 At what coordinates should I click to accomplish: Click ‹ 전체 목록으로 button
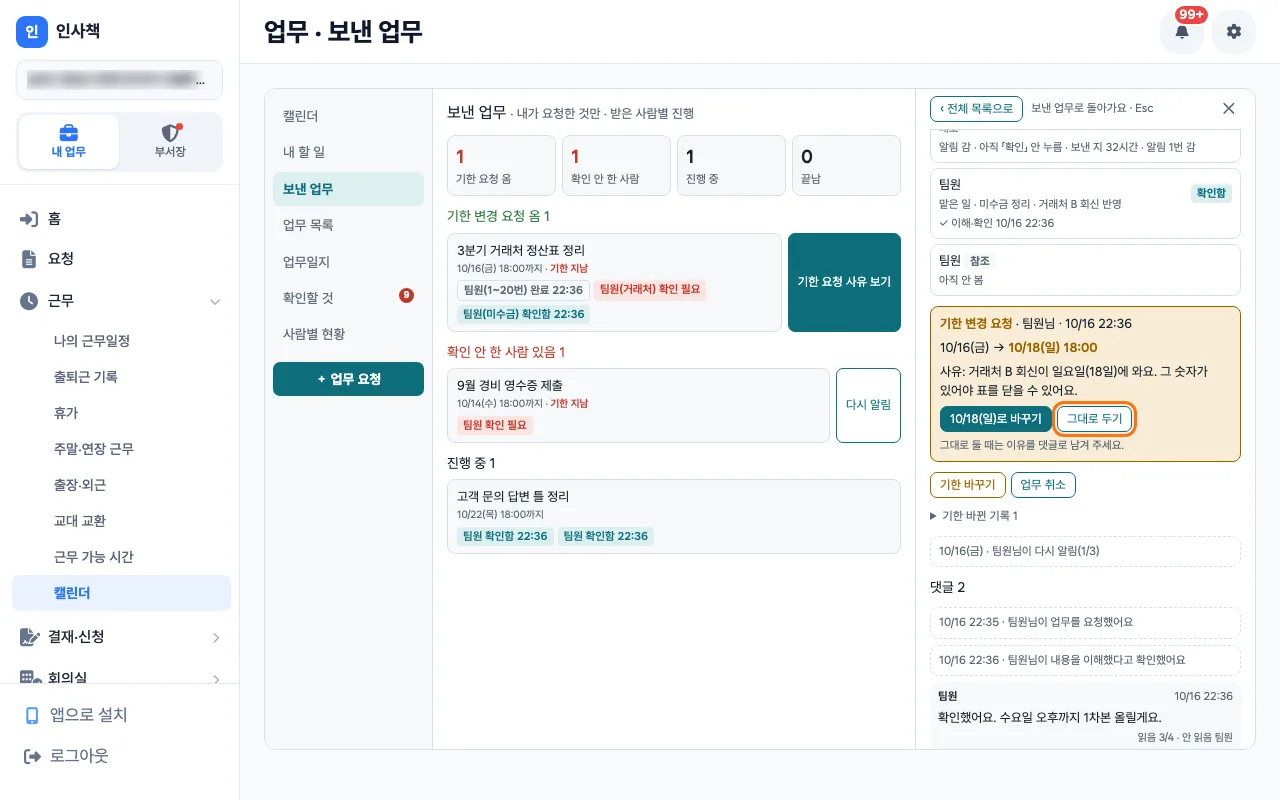[976, 108]
